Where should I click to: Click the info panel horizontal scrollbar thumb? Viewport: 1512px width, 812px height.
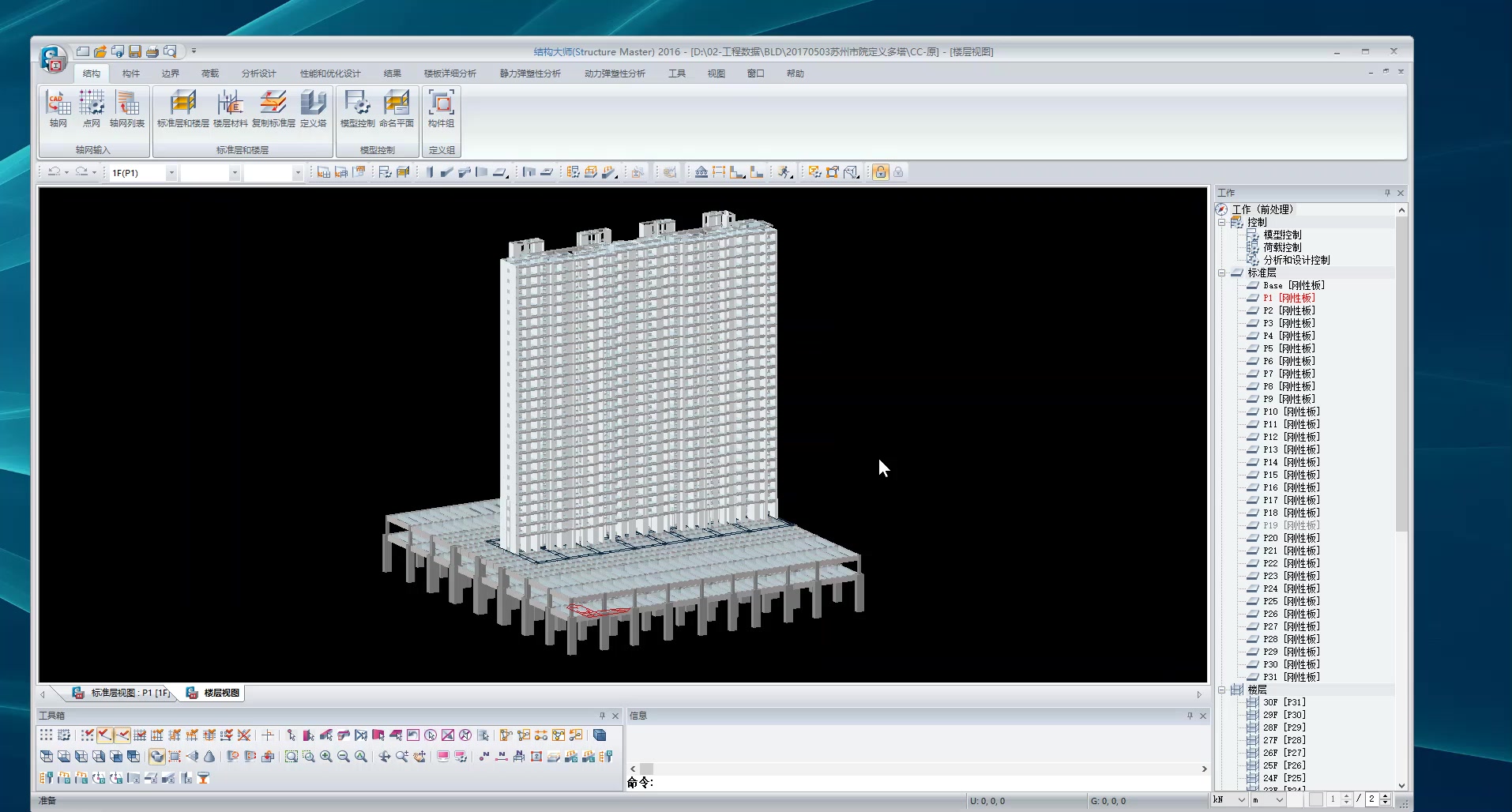click(646, 769)
